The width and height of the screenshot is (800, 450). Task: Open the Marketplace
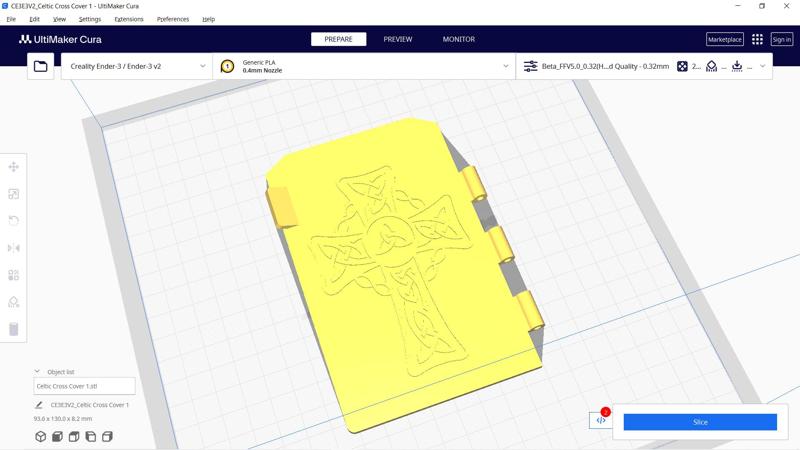click(x=724, y=39)
